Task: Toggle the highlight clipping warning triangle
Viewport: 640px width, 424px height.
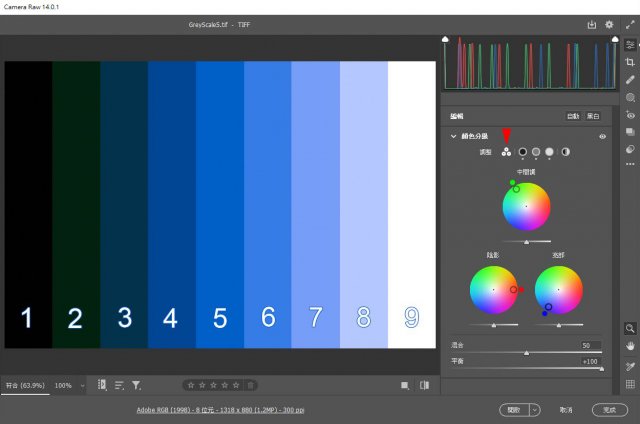Action: click(x=614, y=41)
